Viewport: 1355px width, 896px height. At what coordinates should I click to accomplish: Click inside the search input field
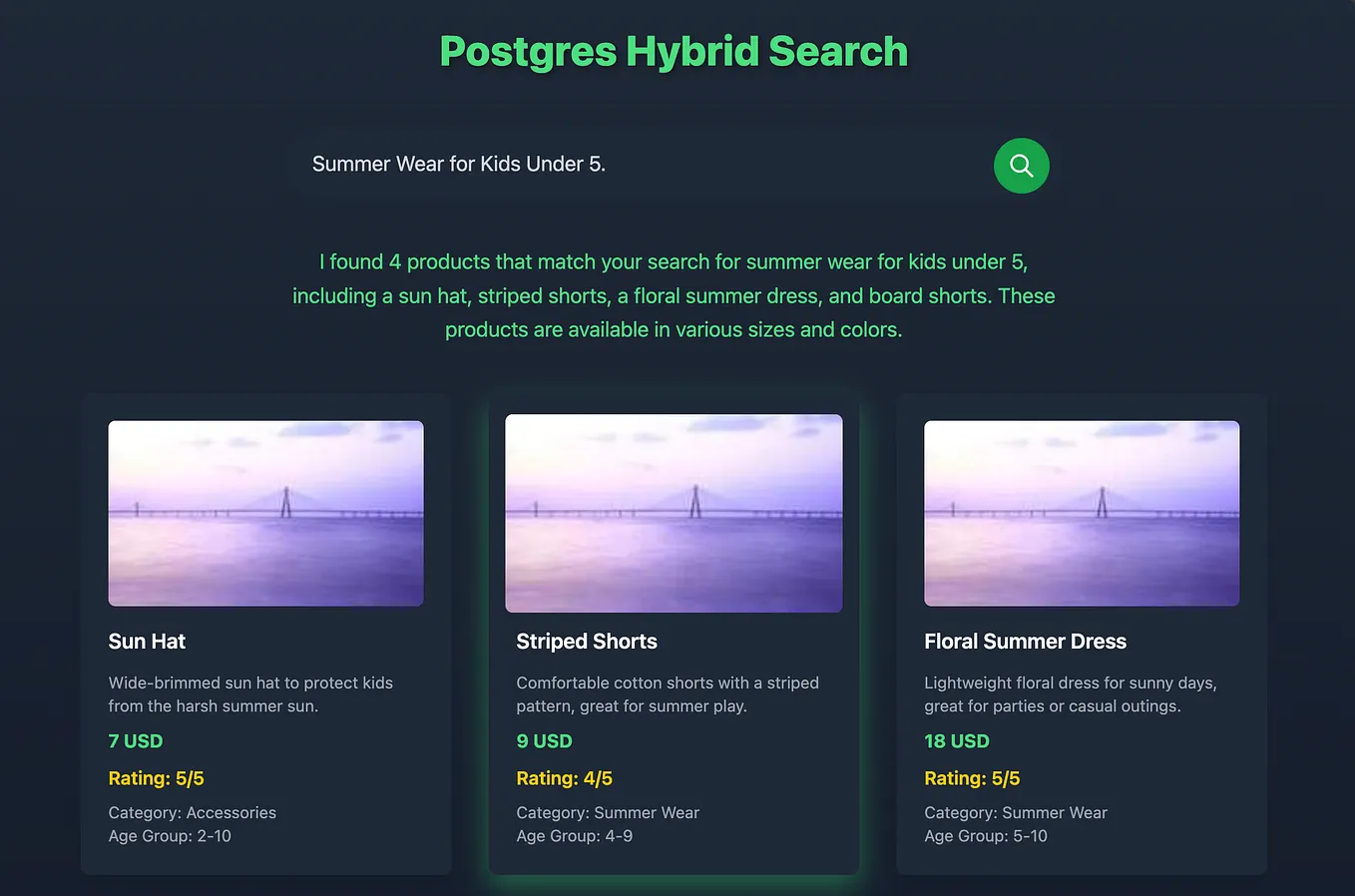coord(599,165)
